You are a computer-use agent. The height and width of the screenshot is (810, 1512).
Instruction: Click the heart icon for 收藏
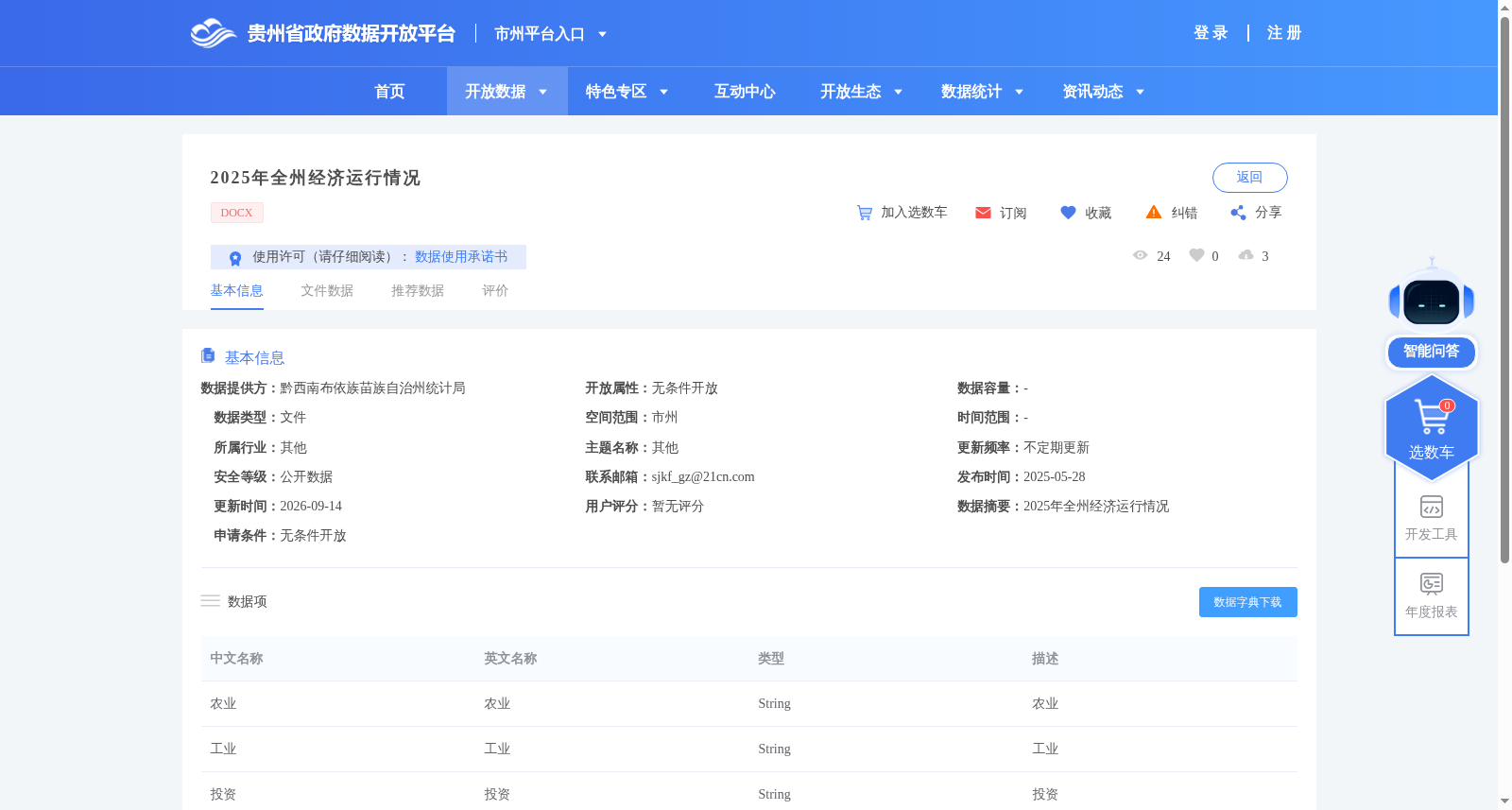[x=1068, y=213]
